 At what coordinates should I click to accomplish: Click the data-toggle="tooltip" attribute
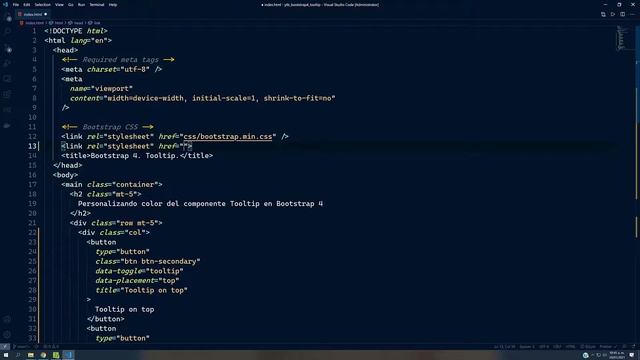pyautogui.click(x=139, y=271)
